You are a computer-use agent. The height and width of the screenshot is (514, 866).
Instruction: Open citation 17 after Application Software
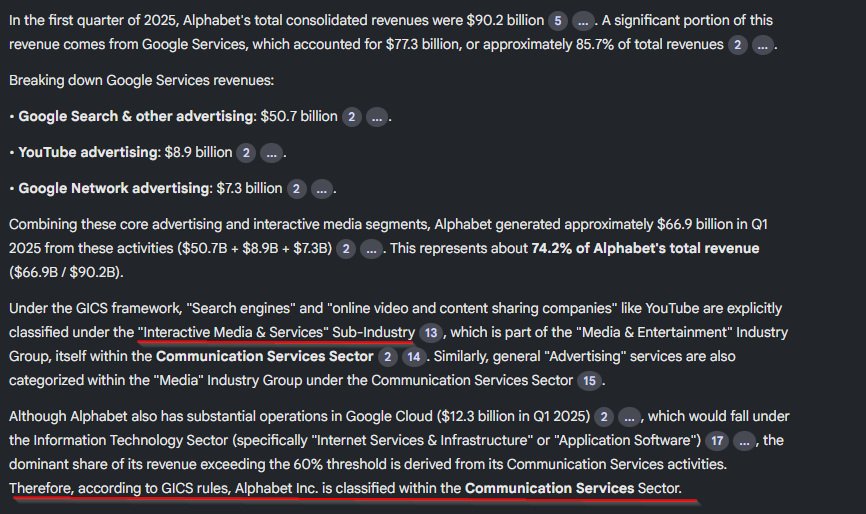click(x=715, y=441)
